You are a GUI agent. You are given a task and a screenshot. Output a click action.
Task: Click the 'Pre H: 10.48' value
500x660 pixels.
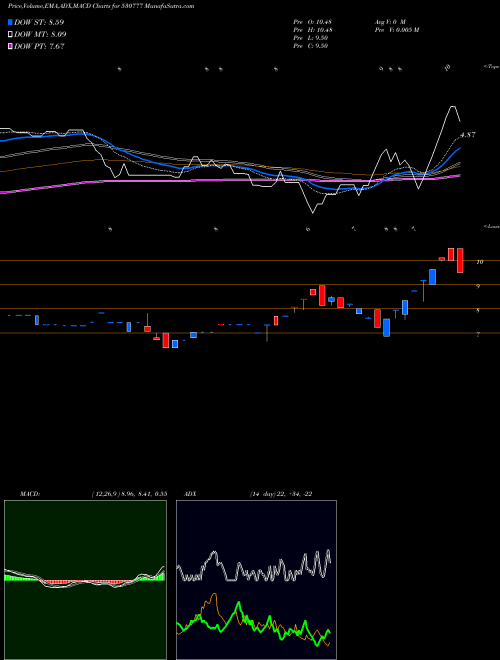(314, 30)
